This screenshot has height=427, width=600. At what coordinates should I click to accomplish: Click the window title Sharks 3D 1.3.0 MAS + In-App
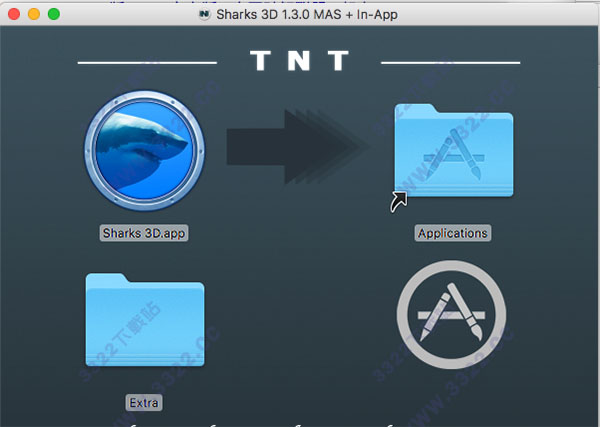tap(307, 15)
